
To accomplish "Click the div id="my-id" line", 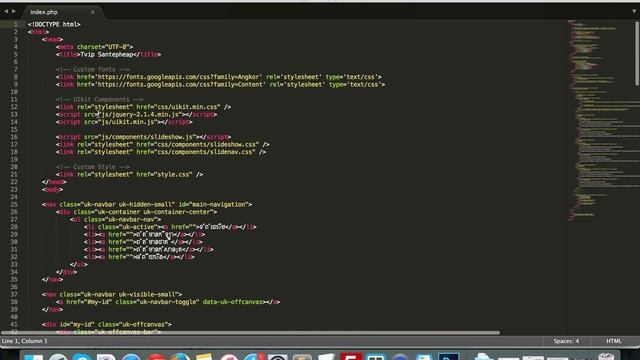I will [x=107, y=324].
